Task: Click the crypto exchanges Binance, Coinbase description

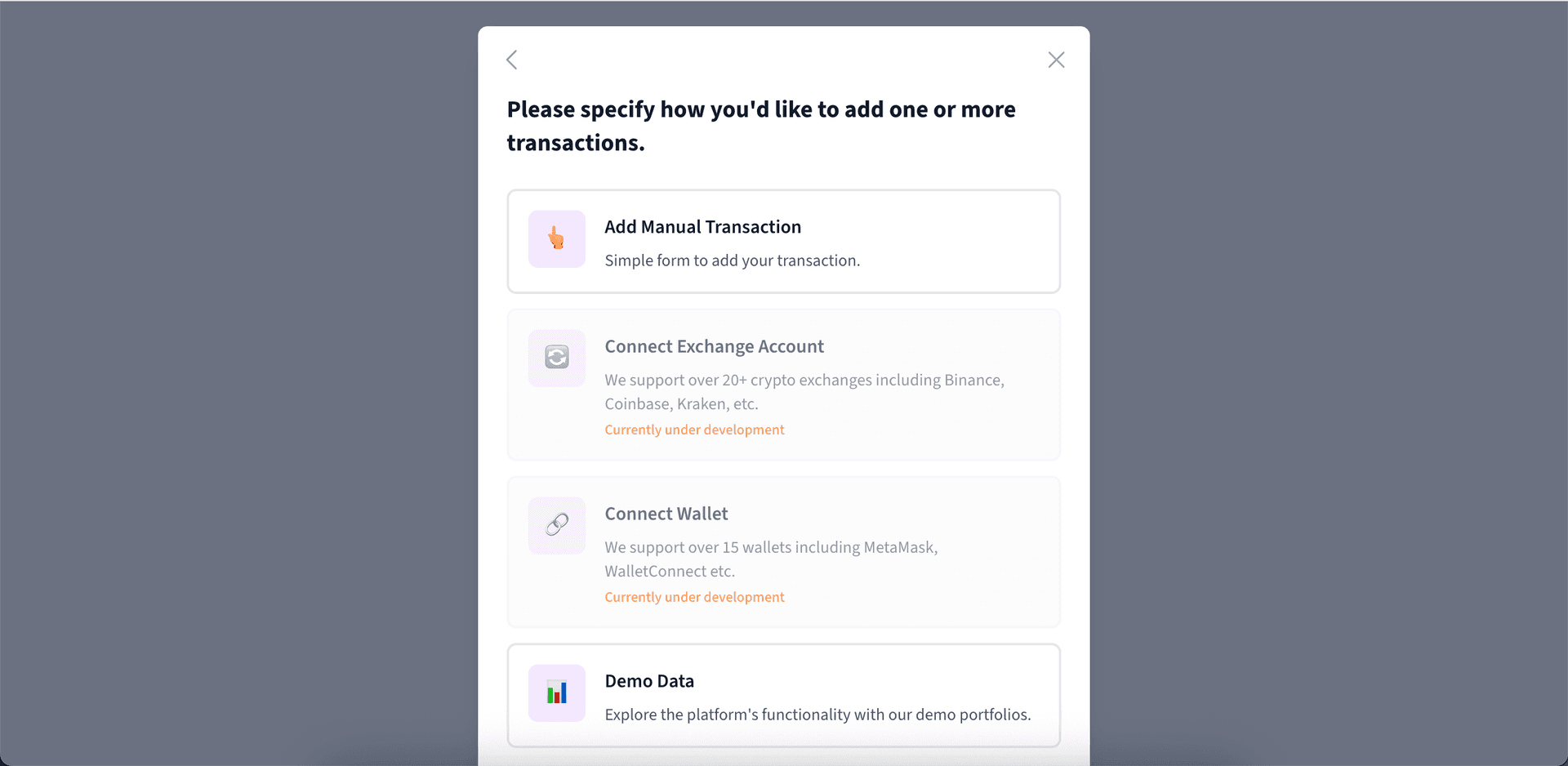Action: (x=804, y=392)
